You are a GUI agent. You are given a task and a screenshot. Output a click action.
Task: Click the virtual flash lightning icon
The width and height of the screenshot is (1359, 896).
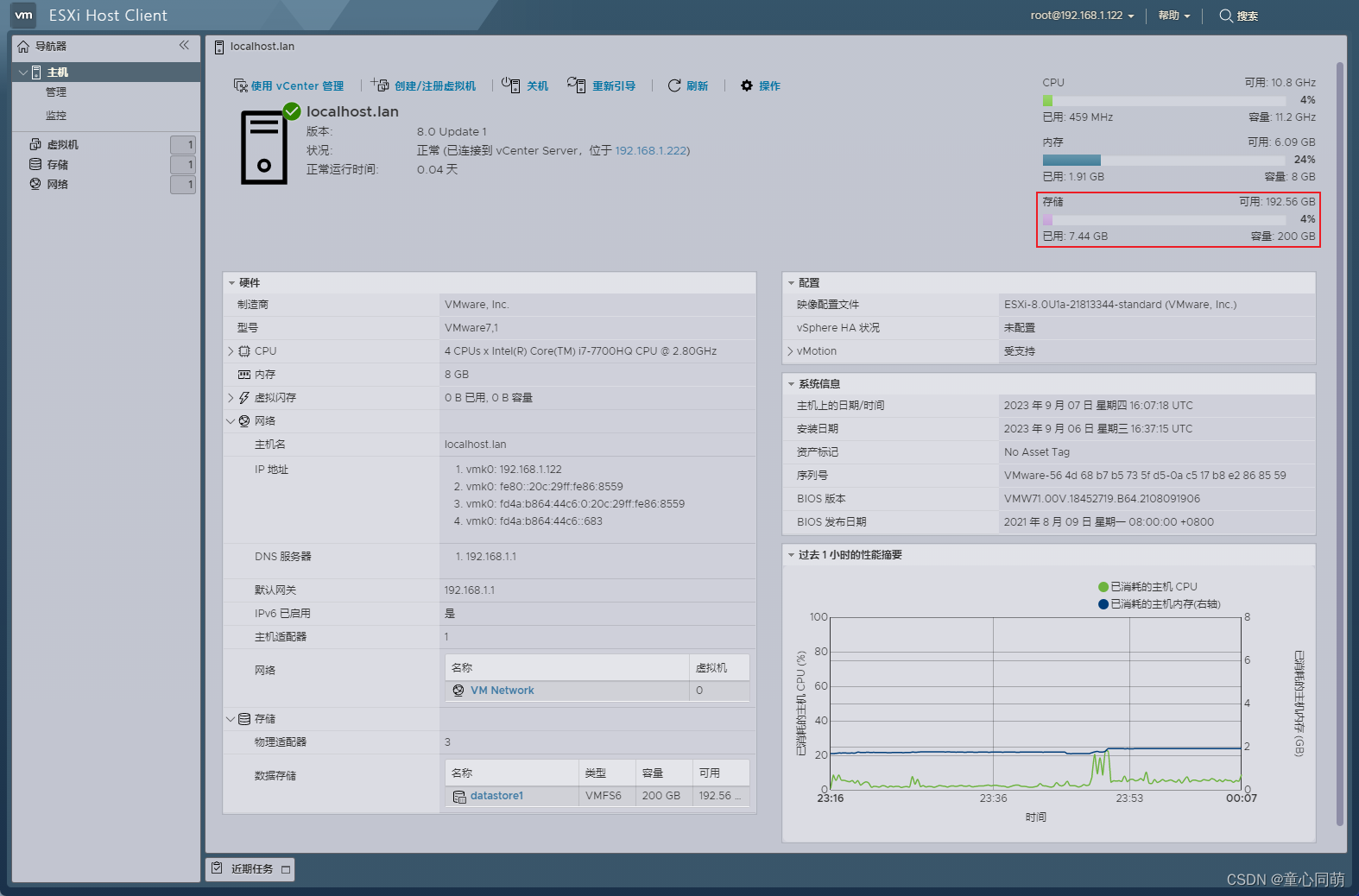coord(244,398)
